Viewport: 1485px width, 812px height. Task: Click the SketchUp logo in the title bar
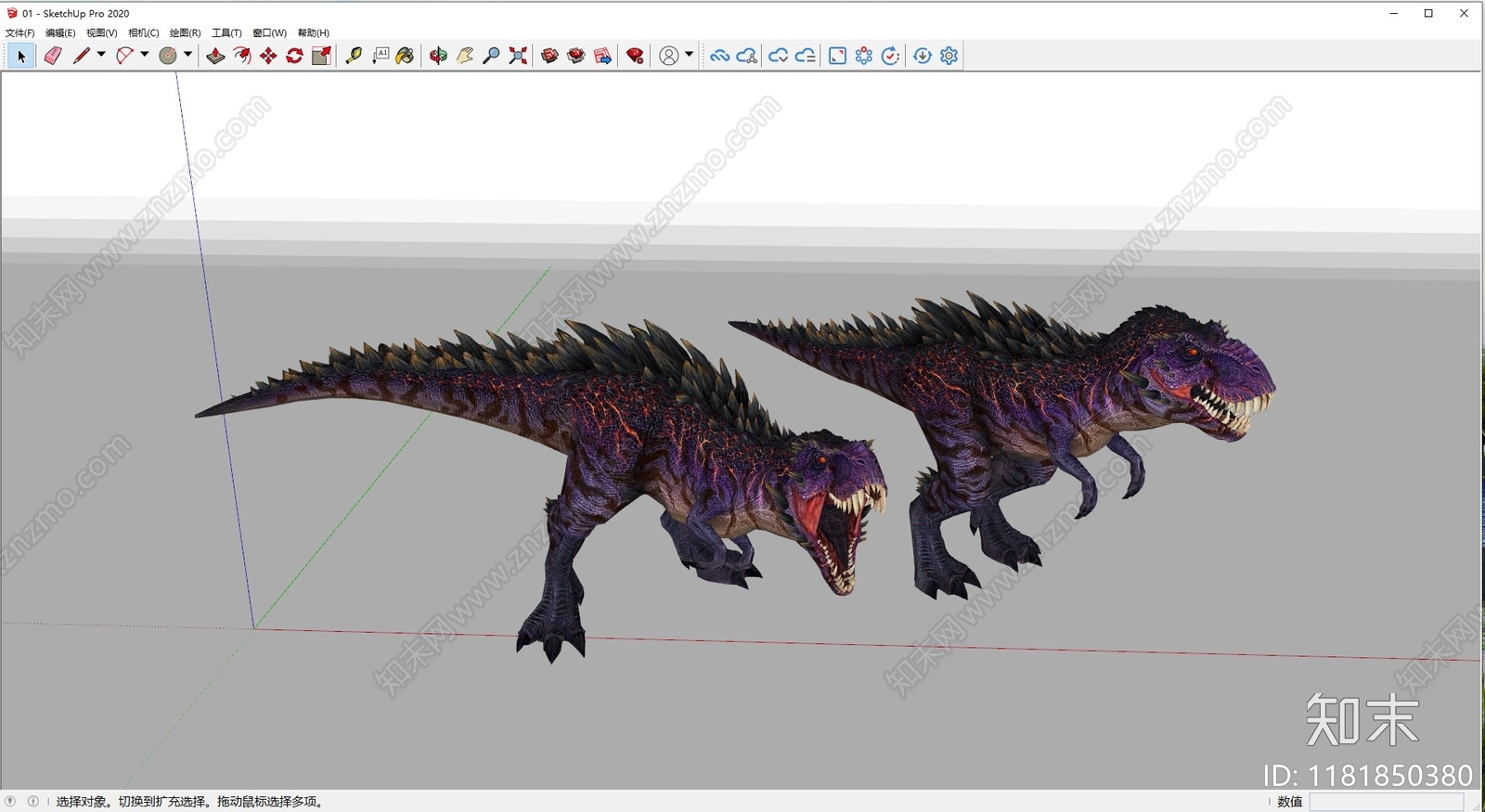(x=12, y=13)
